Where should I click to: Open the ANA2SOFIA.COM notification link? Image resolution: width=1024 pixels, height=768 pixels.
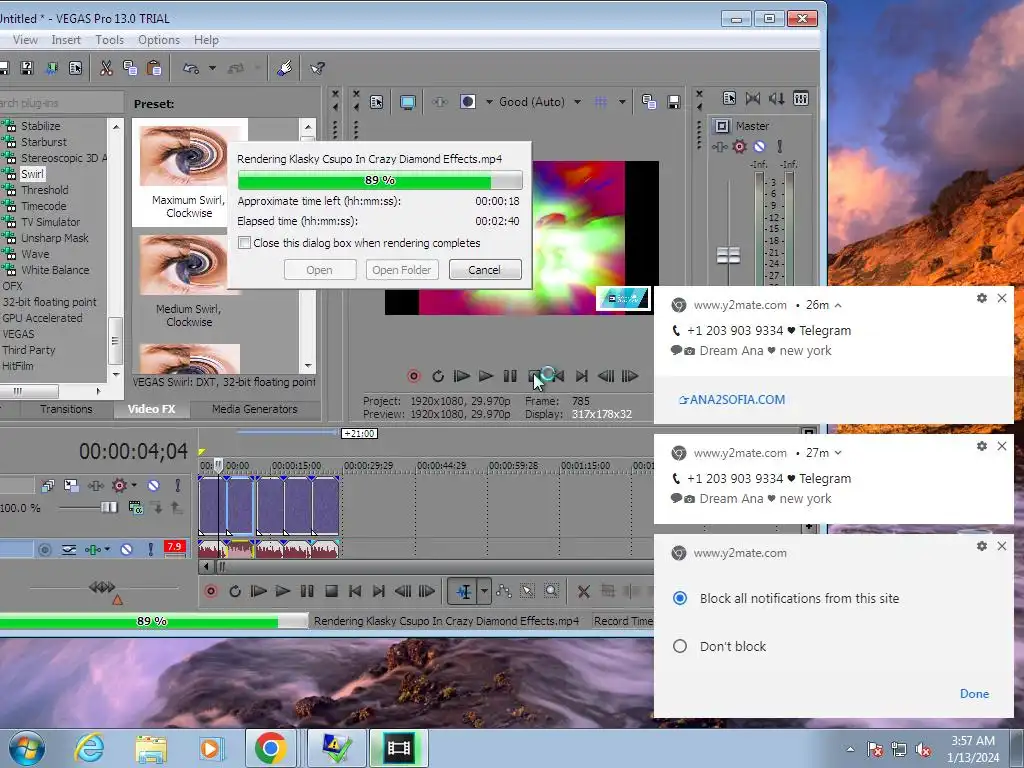pos(732,400)
